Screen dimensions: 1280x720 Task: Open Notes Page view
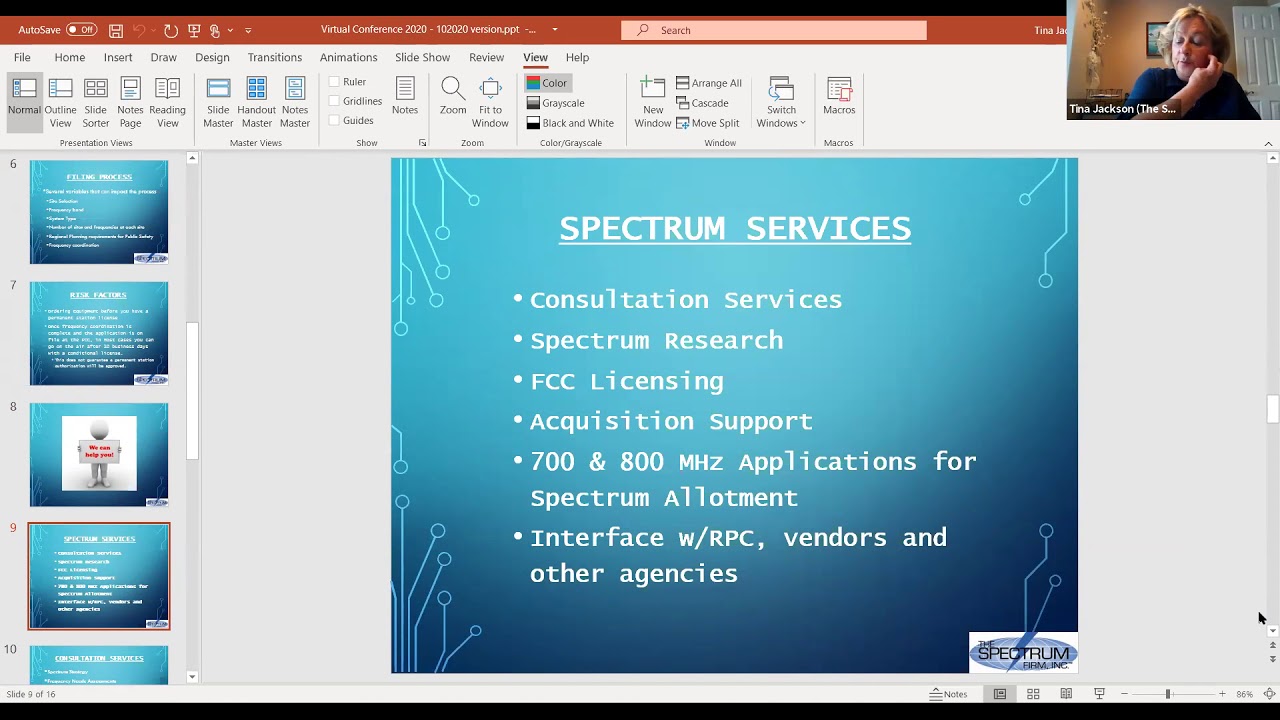(x=130, y=103)
